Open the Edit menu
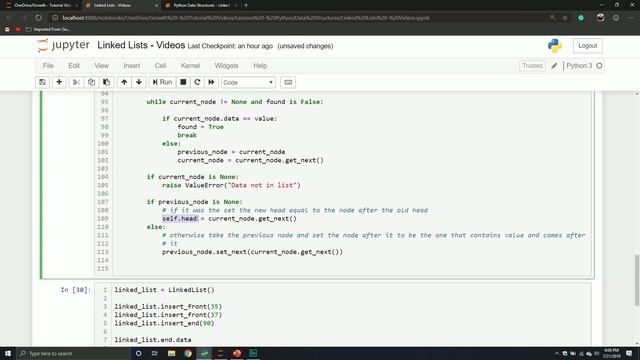Viewport: 640px width, 360px height. pos(74,66)
